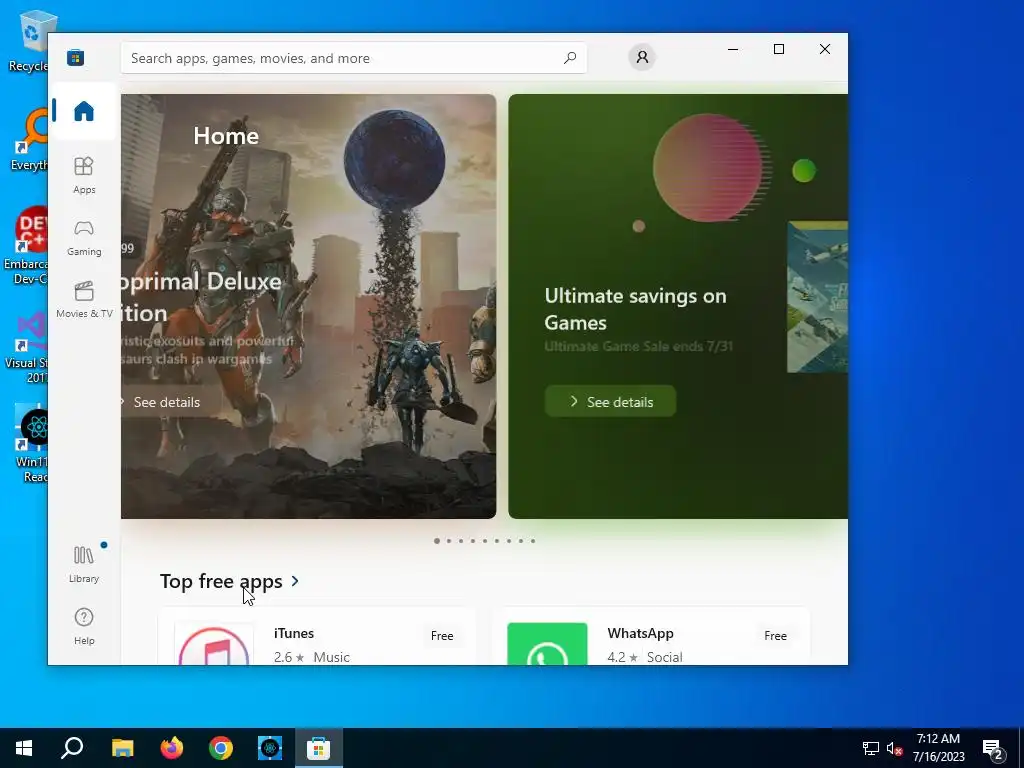Open the iTunes app listing
The image size is (1024, 768).
coord(317,637)
